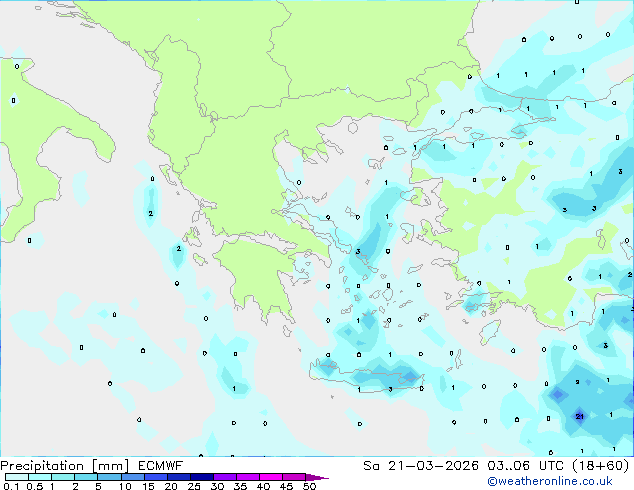
Task: Click the 0.5–1 mm legend color swatch
Action: click(x=40, y=477)
